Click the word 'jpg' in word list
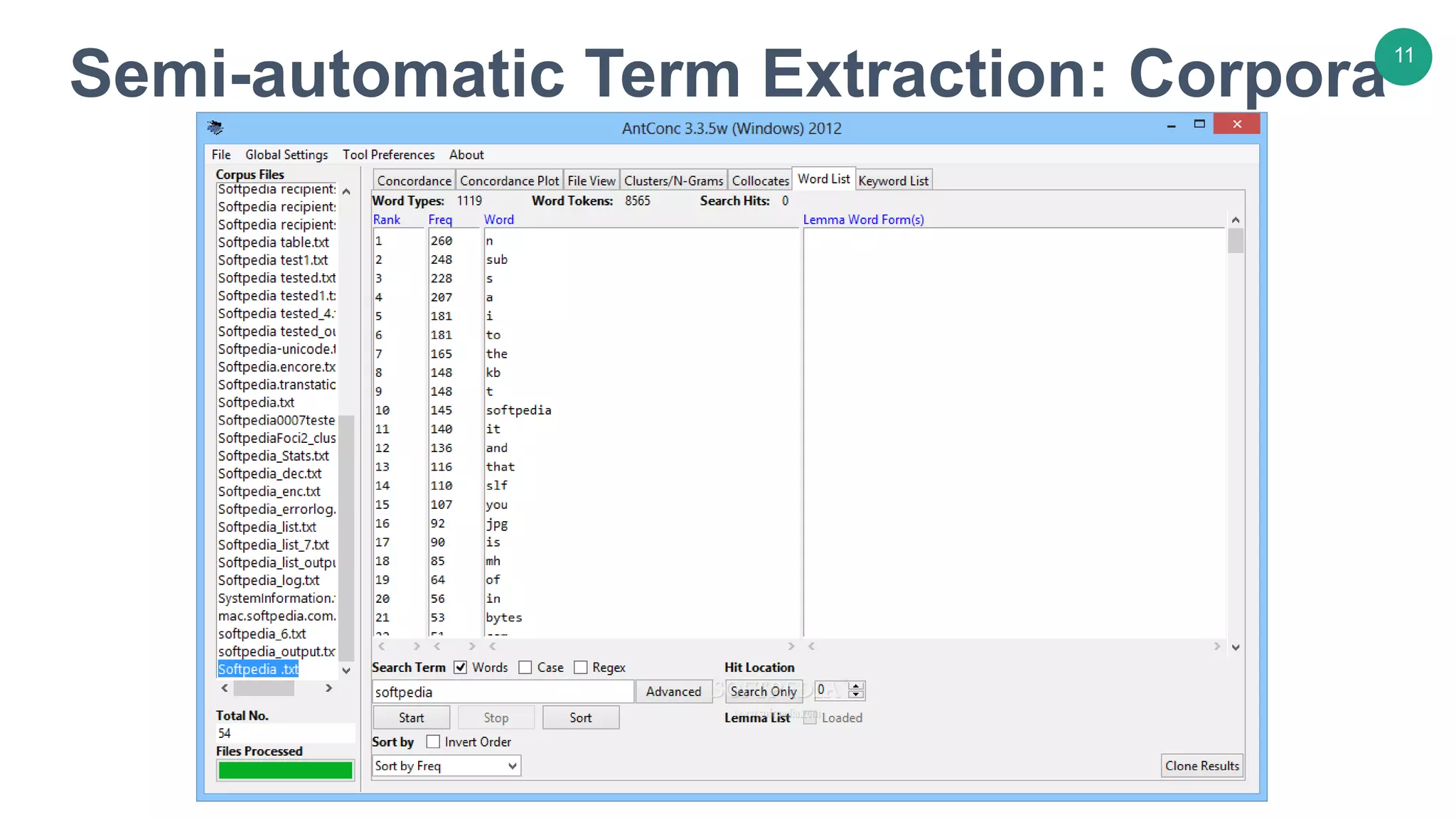Image resolution: width=1456 pixels, height=819 pixels. pos(496,524)
